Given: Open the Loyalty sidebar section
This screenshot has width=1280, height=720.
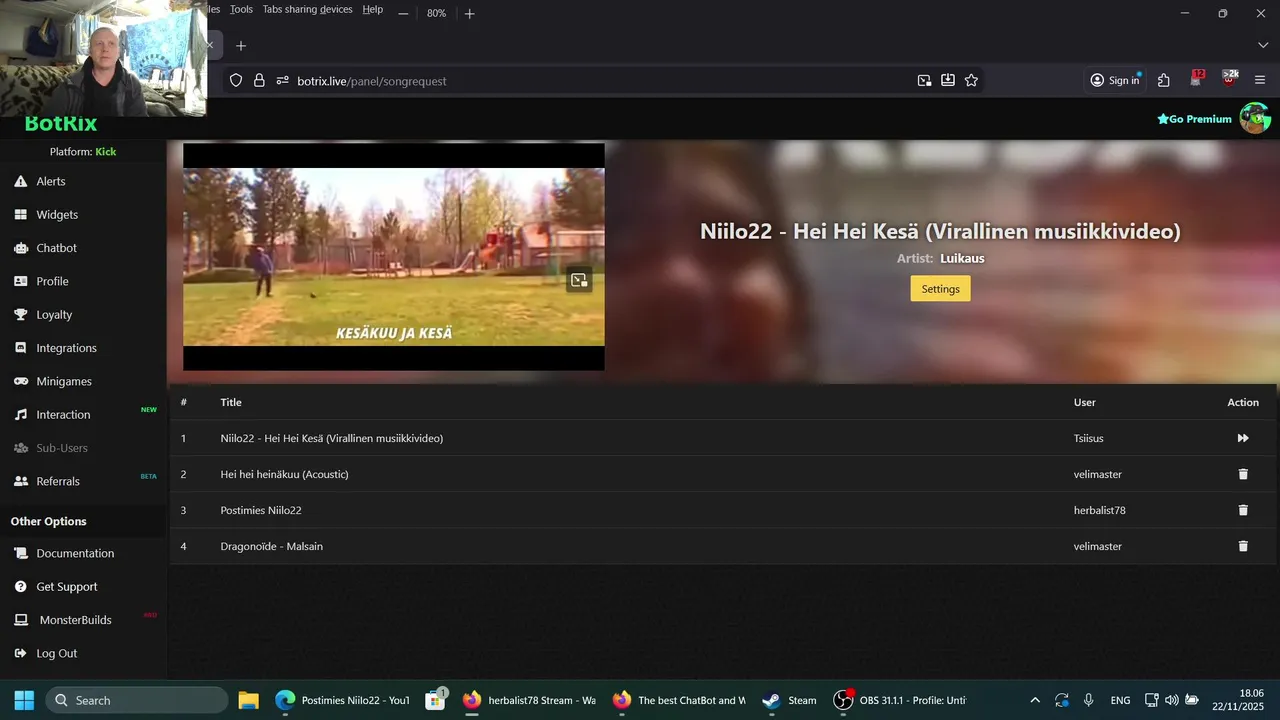Looking at the screenshot, I should 54,314.
